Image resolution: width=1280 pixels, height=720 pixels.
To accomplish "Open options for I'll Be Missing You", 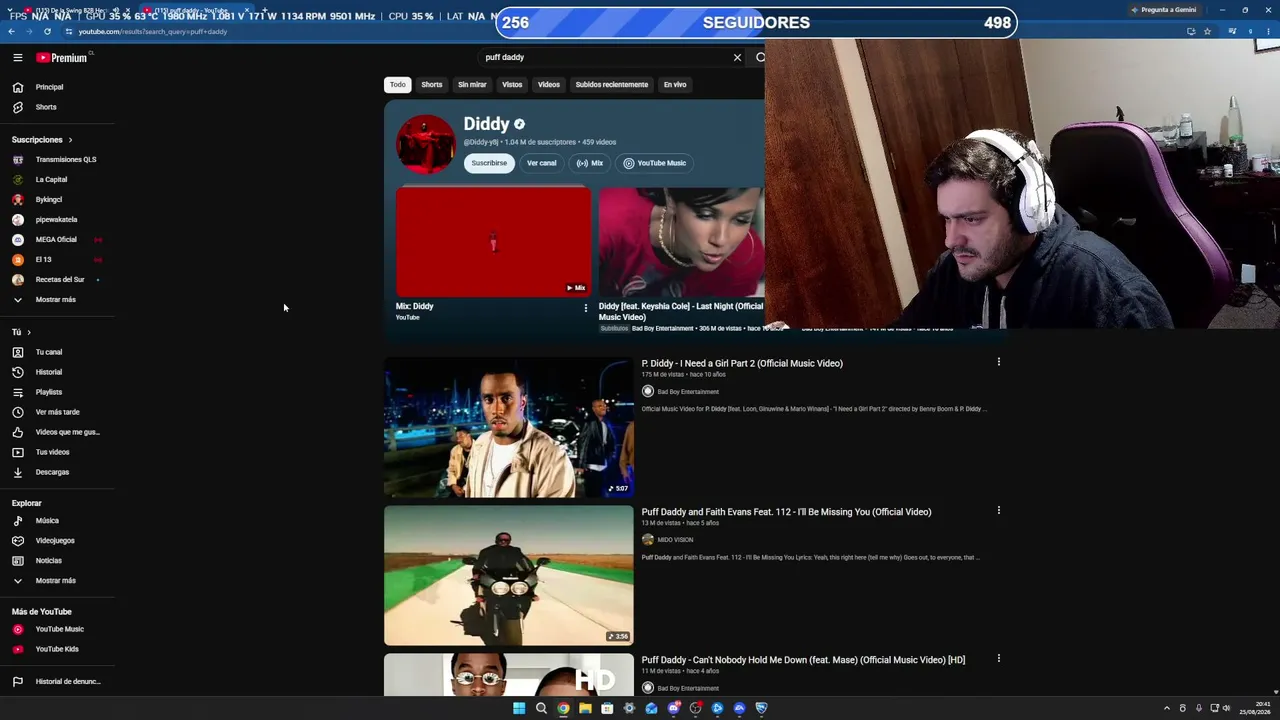I will 998,510.
